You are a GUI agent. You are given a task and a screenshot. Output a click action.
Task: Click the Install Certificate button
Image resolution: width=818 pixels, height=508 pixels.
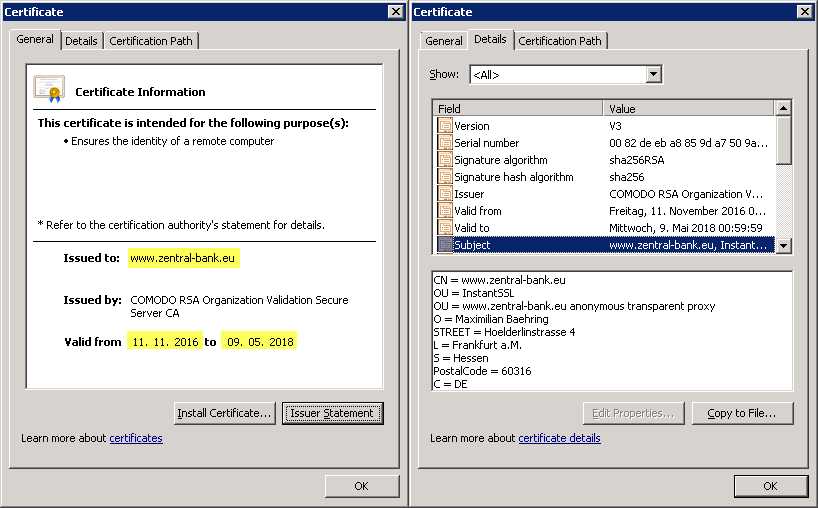(x=224, y=413)
